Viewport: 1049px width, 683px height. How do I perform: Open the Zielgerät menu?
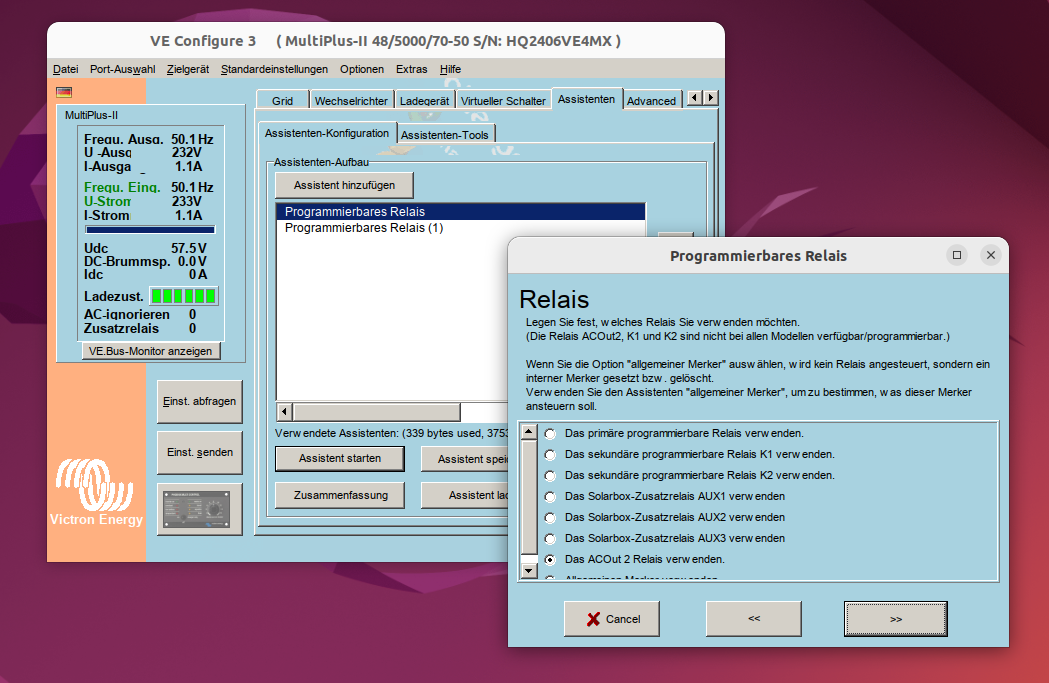188,69
